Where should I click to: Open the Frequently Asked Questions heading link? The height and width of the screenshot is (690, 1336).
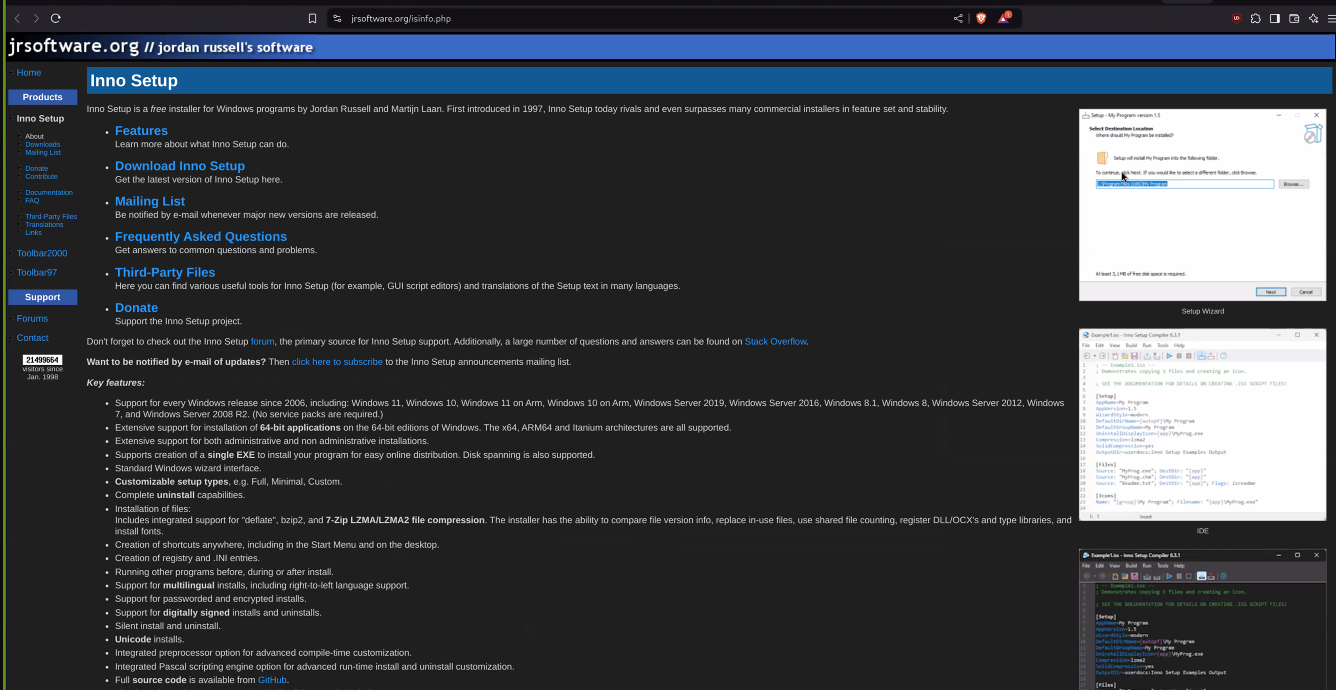click(201, 237)
